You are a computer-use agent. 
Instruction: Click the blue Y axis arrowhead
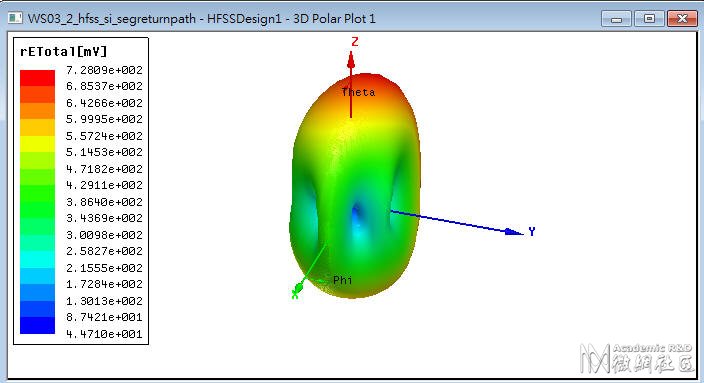514,232
